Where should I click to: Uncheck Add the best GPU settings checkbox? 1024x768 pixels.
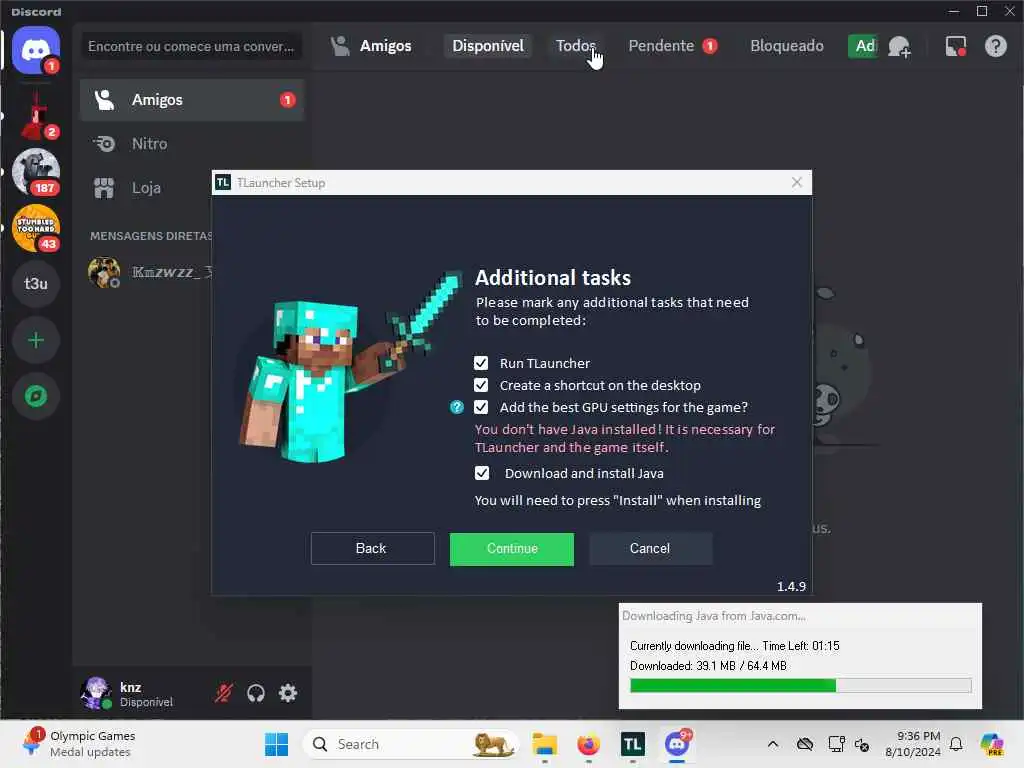(x=481, y=408)
